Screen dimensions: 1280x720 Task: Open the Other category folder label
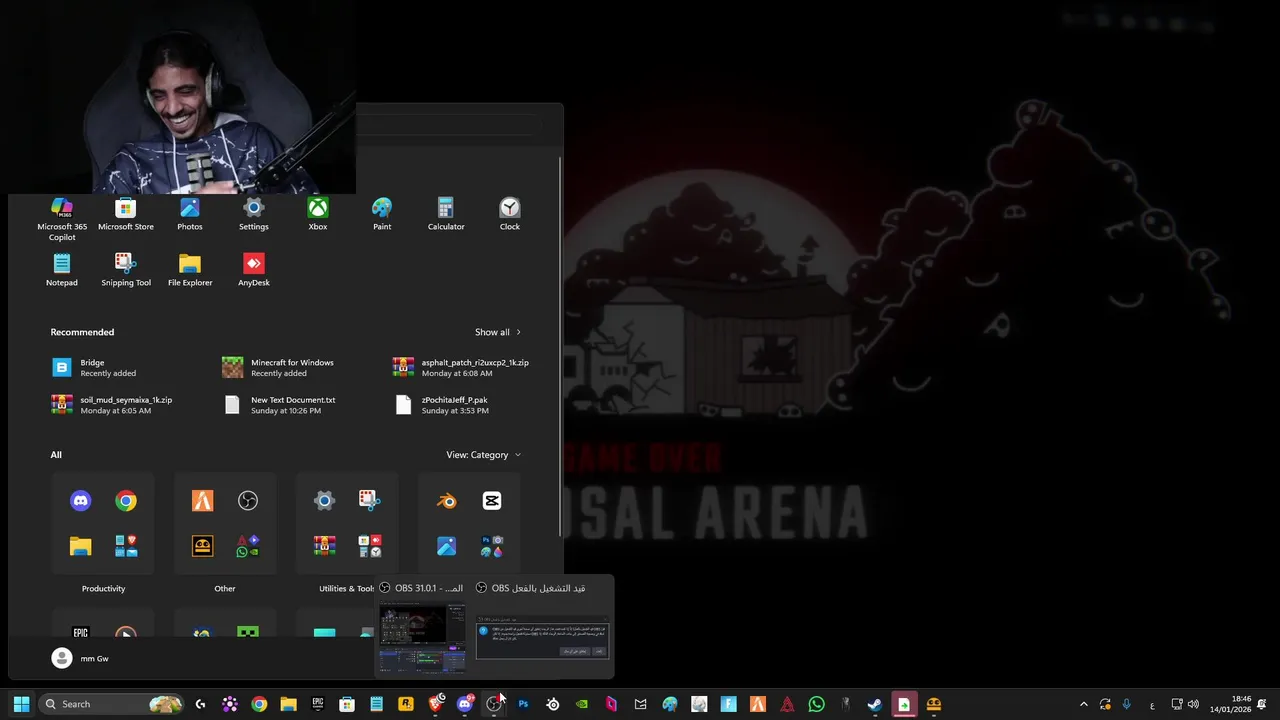click(225, 589)
